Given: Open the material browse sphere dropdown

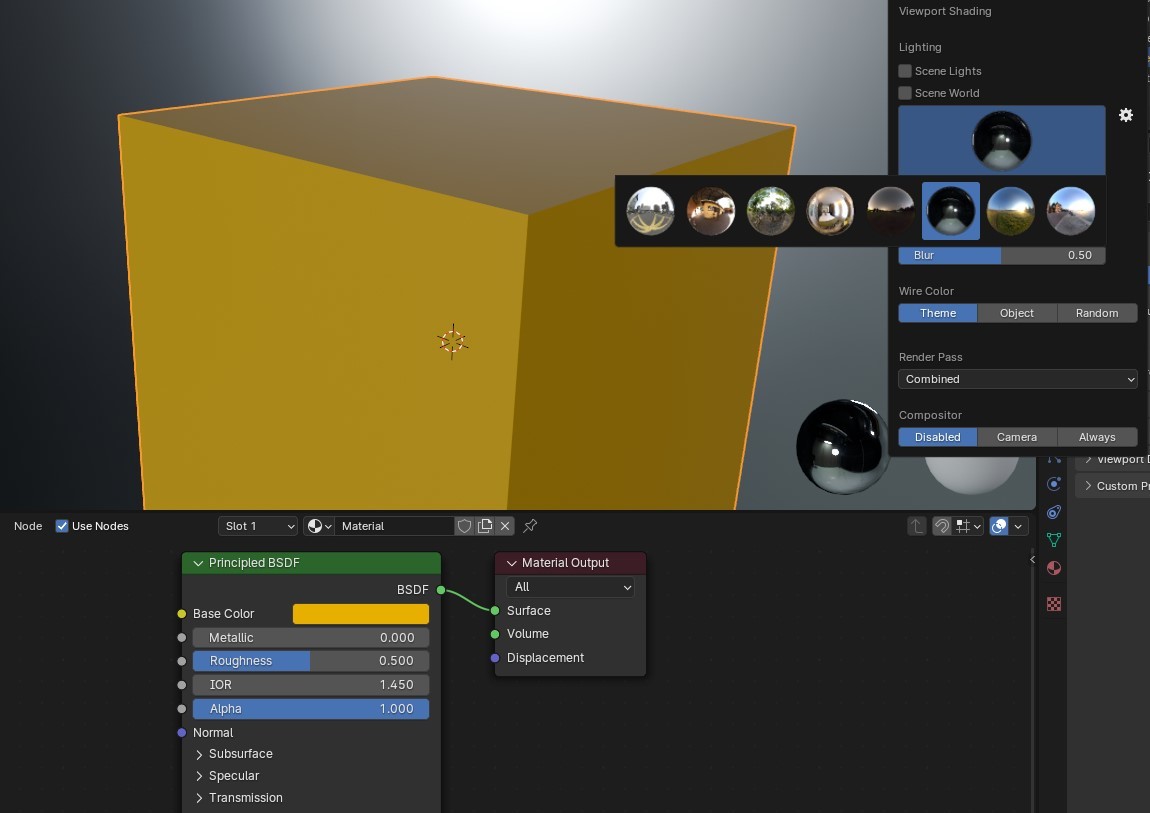Looking at the screenshot, I should point(319,526).
